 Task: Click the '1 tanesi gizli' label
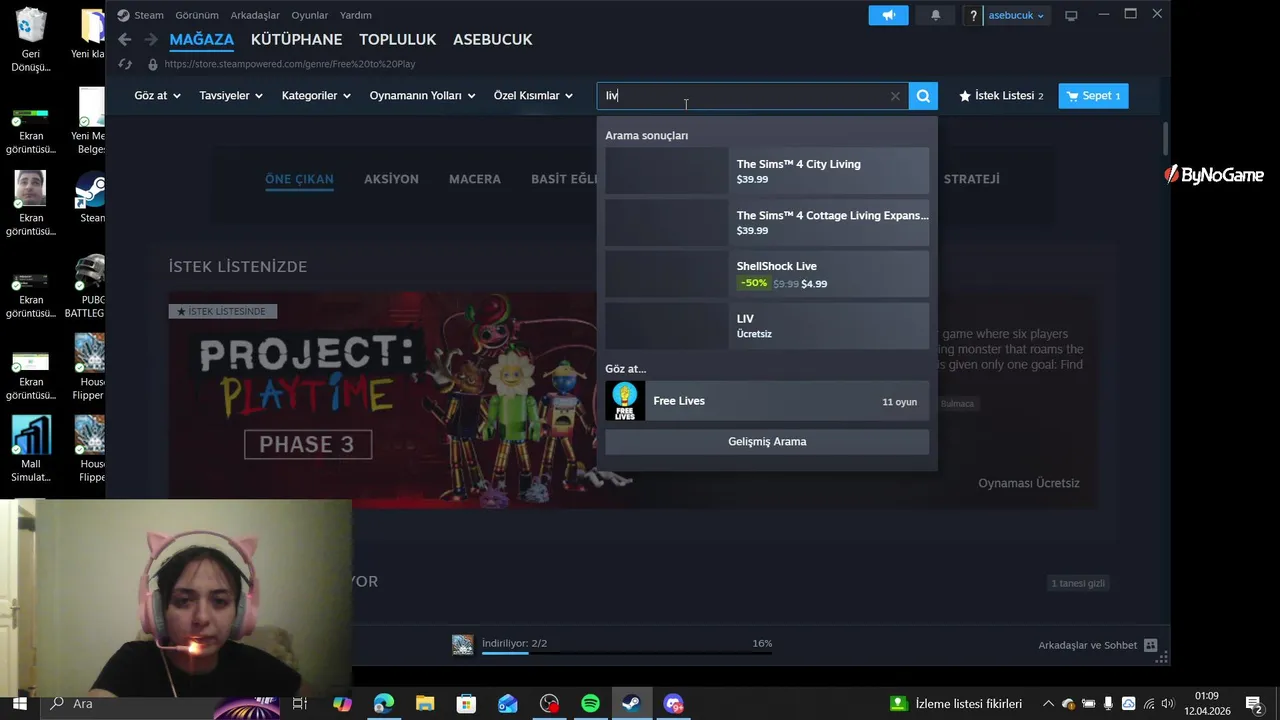coord(1078,583)
